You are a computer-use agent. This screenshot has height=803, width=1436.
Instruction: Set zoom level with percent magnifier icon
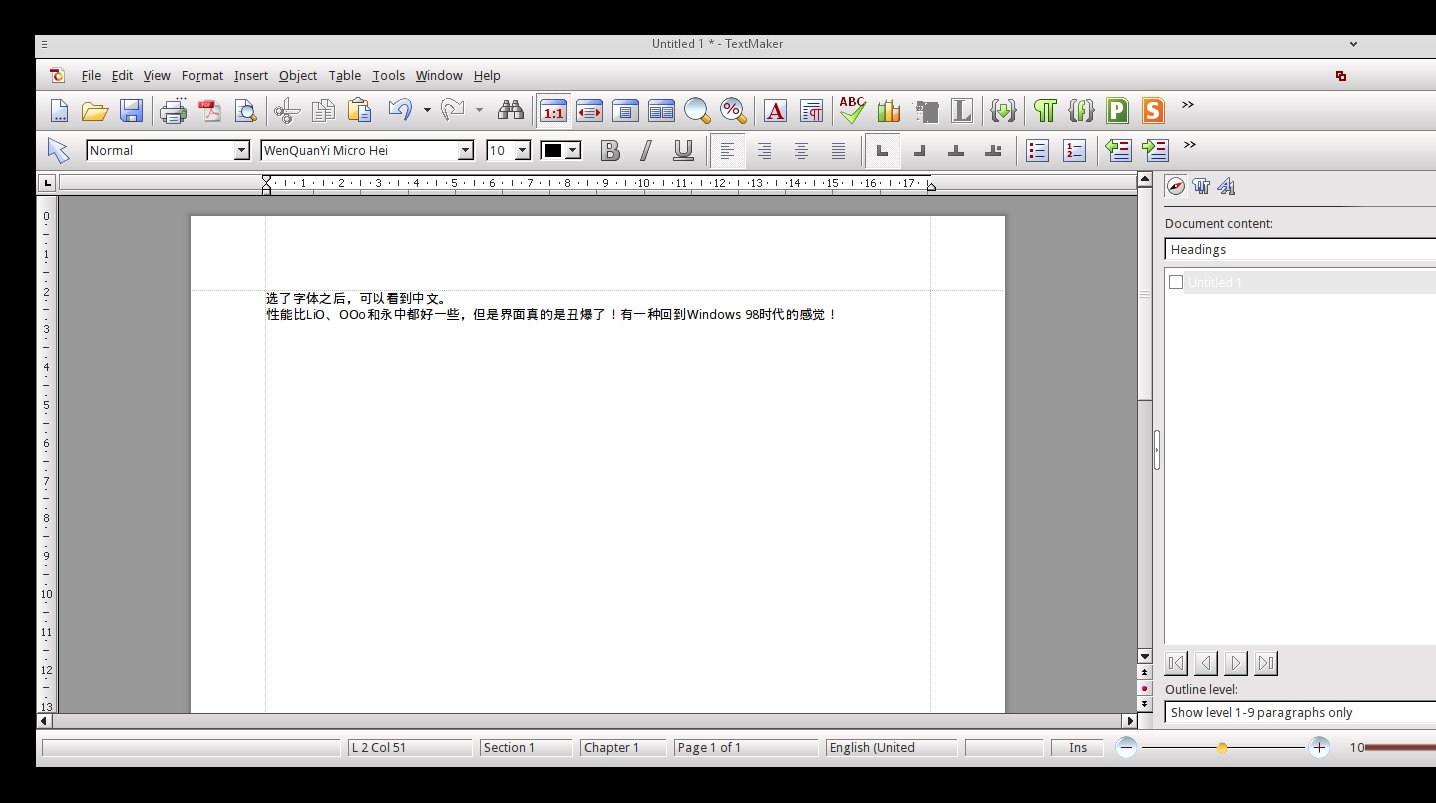(733, 110)
